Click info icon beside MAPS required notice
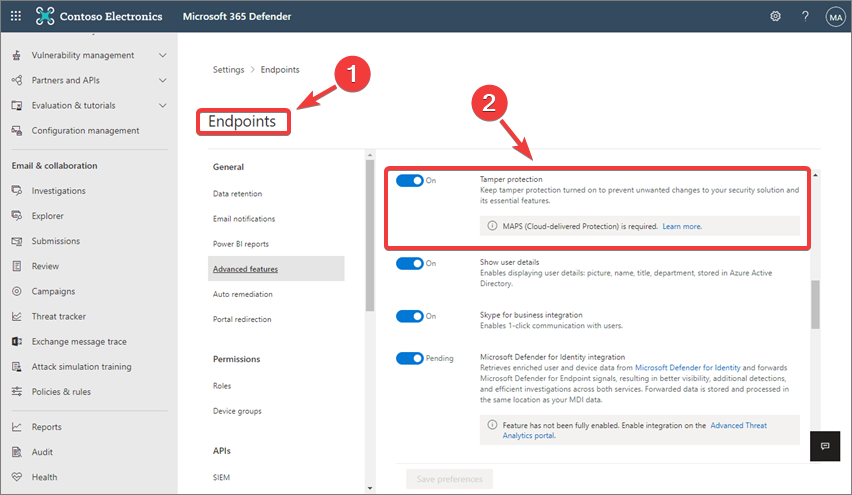 click(x=492, y=226)
